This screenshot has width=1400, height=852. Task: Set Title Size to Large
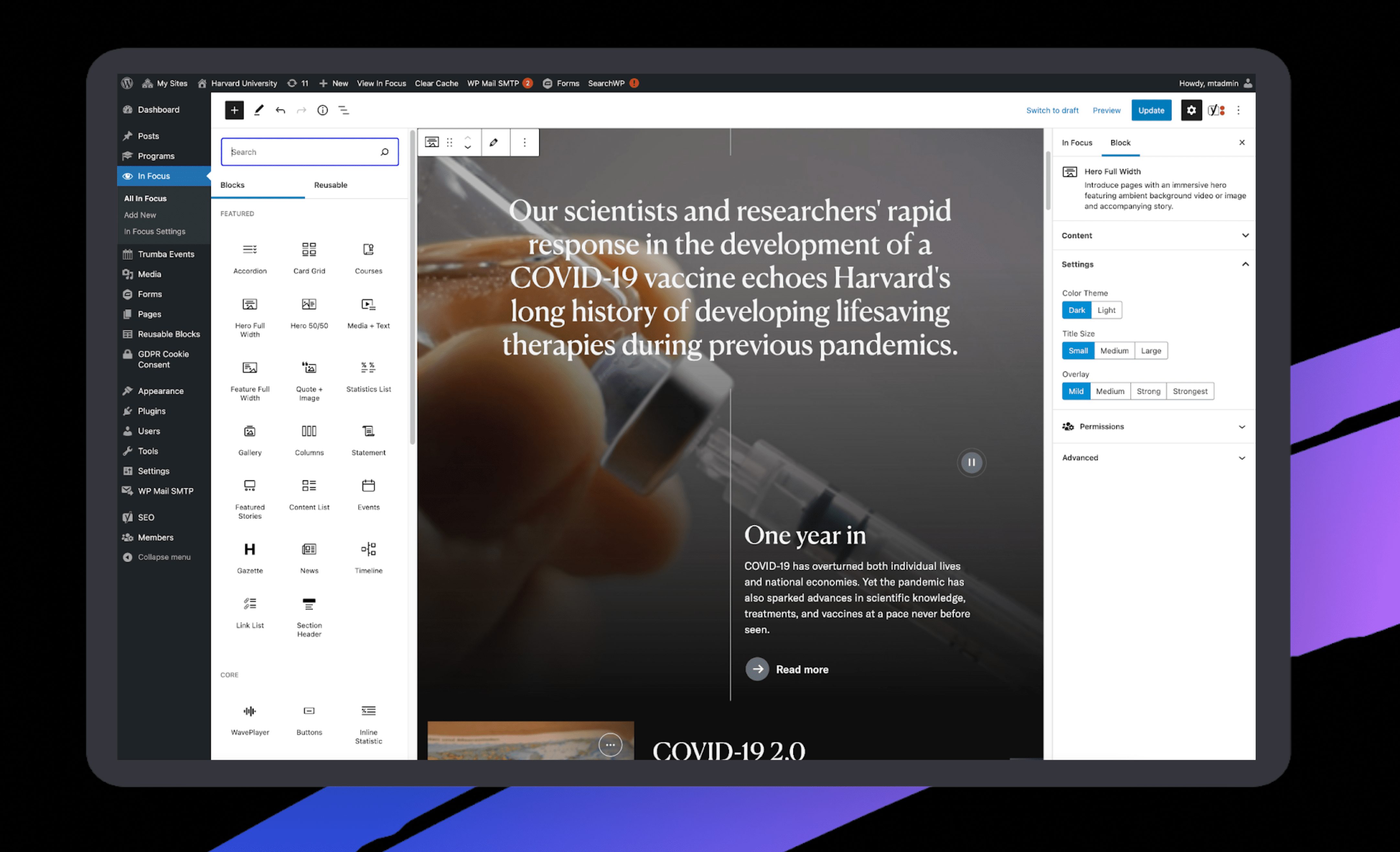tap(1151, 351)
